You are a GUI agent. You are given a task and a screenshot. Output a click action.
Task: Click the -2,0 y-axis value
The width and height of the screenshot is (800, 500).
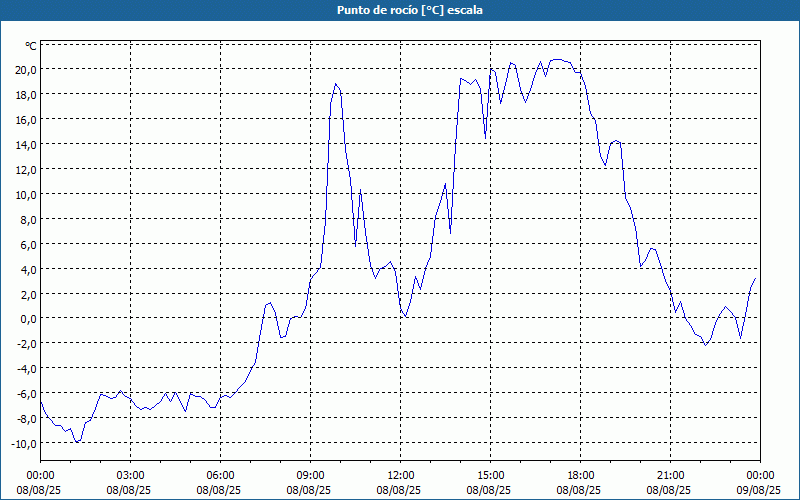27,344
